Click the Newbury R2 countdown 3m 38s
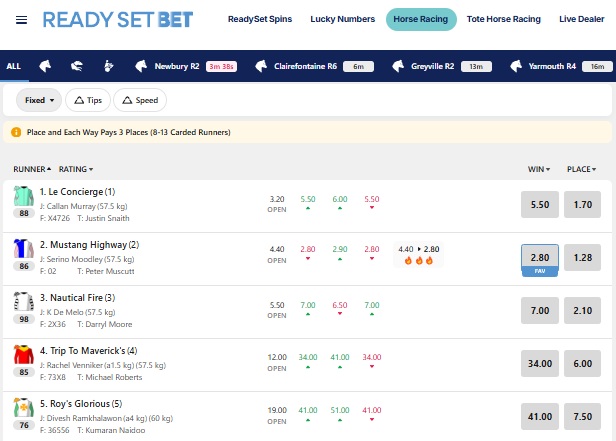 (222, 66)
